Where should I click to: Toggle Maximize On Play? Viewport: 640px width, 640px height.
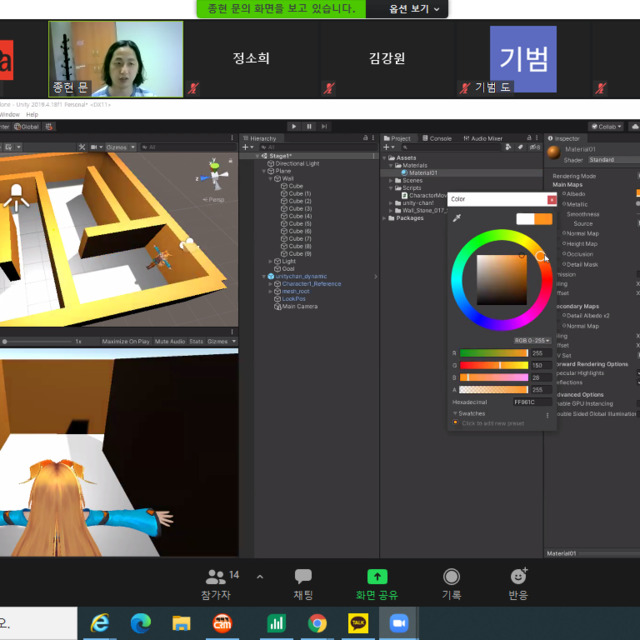coord(126,341)
